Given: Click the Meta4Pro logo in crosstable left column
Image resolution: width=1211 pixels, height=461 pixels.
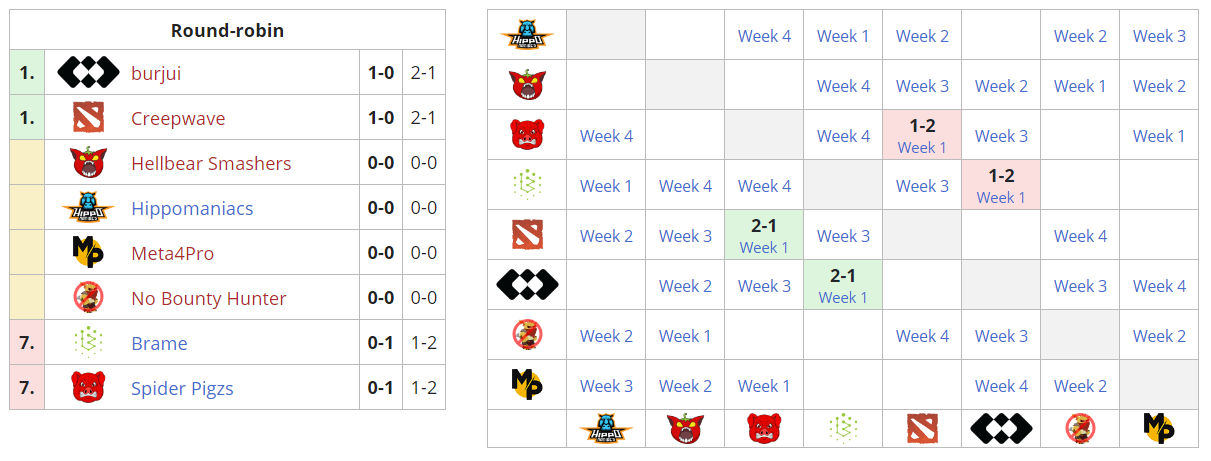Looking at the screenshot, I should (x=527, y=385).
